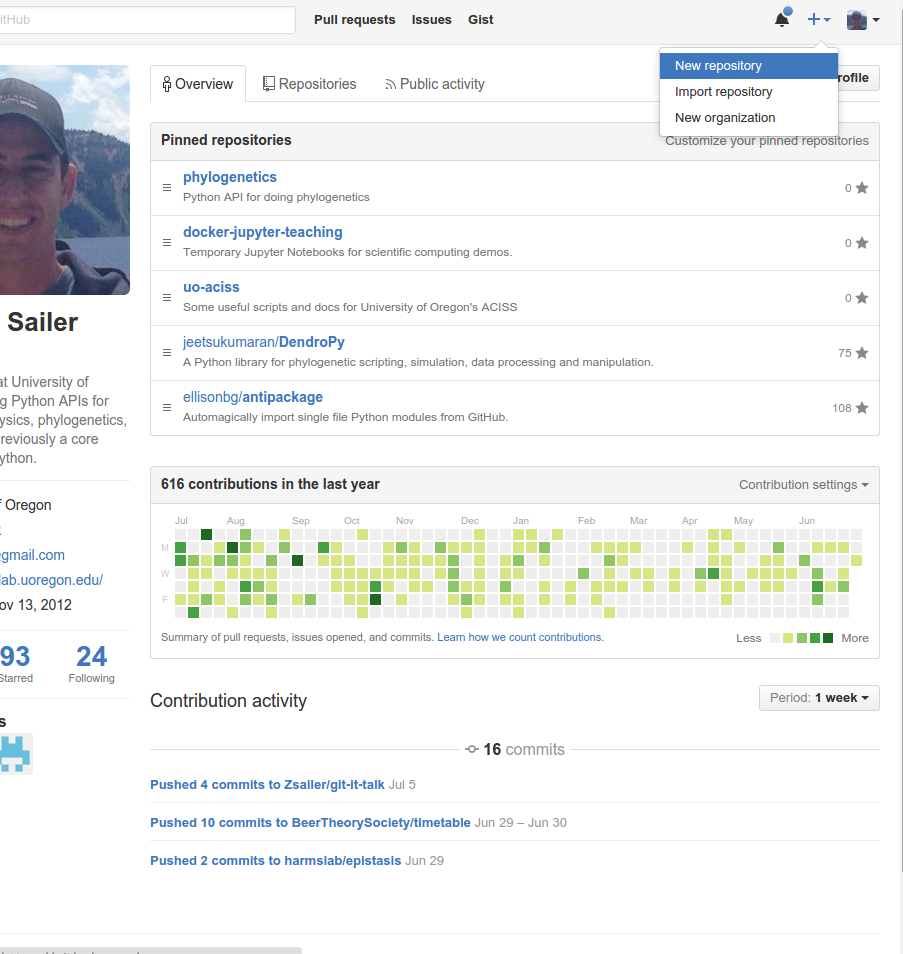
Task: Click the darkest green legend square
Action: pos(828,638)
